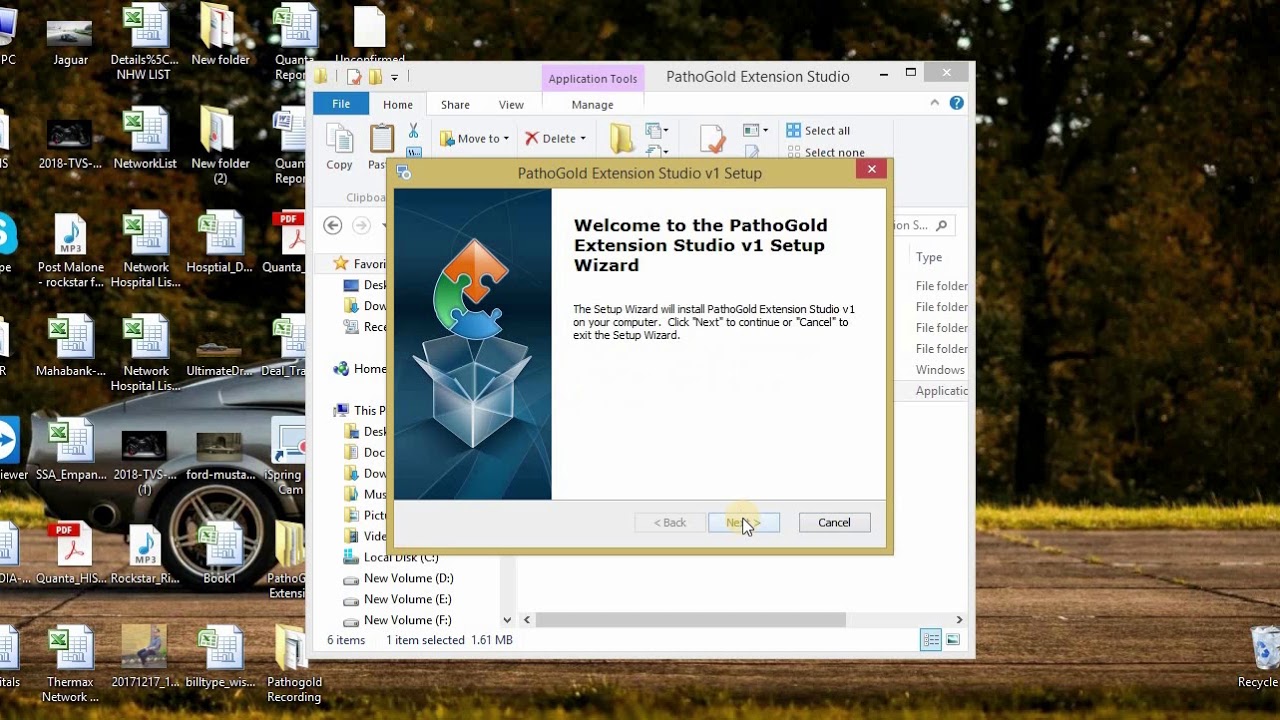Switch to the Share ribbon tab
Viewport: 1280px width, 720px height.
click(x=455, y=104)
